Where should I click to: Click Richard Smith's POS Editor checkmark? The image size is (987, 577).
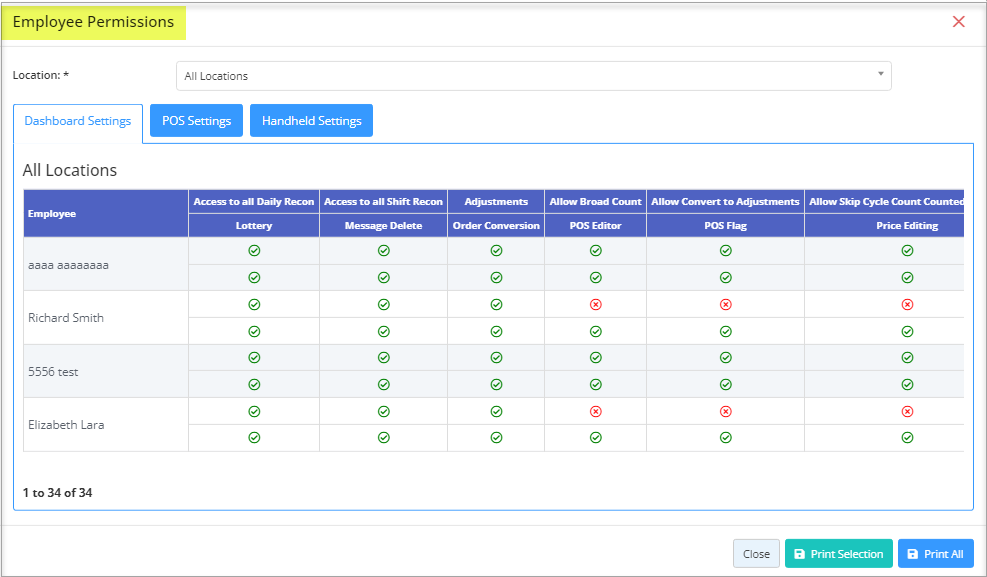coord(595,332)
